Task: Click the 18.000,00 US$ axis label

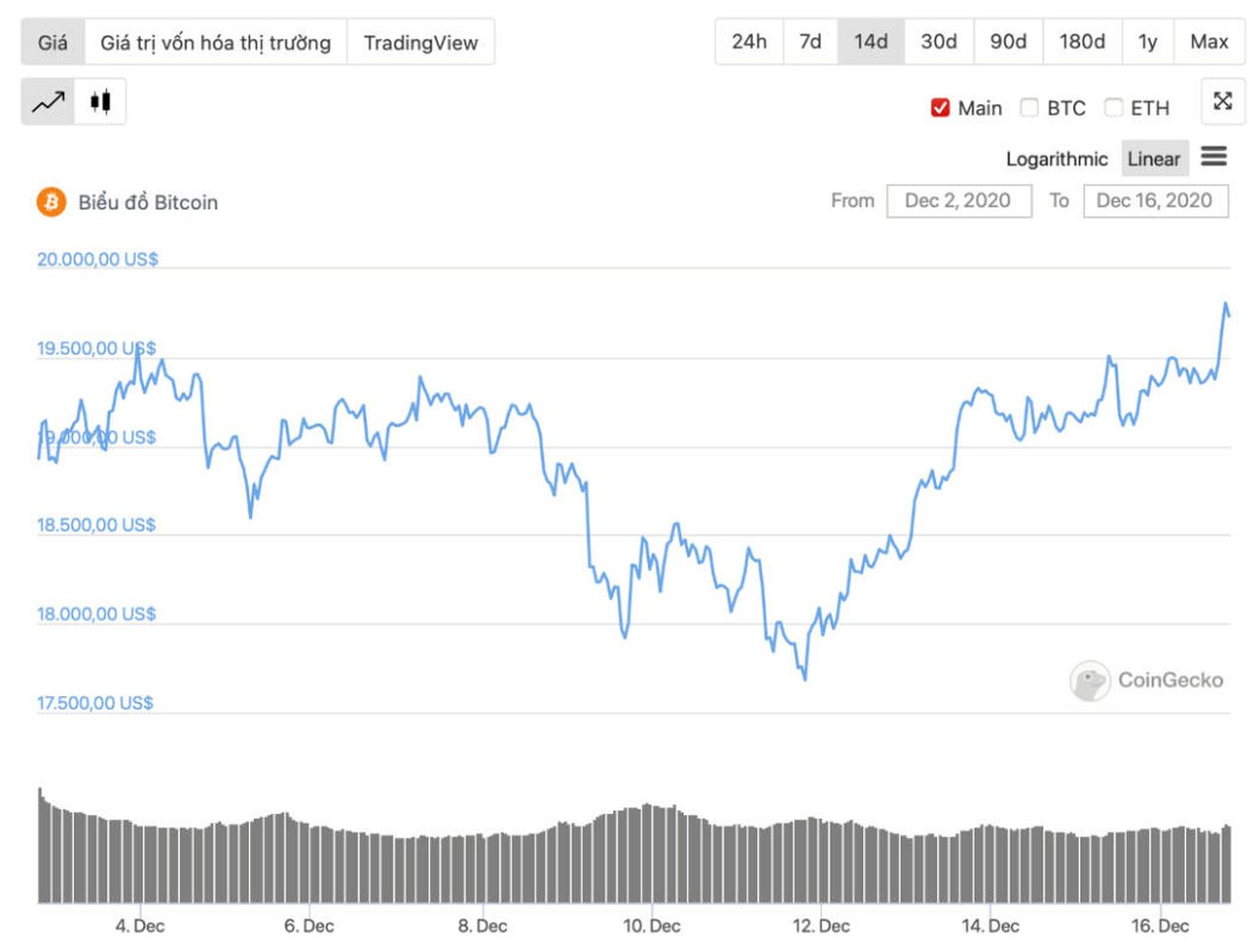Action: [x=96, y=614]
